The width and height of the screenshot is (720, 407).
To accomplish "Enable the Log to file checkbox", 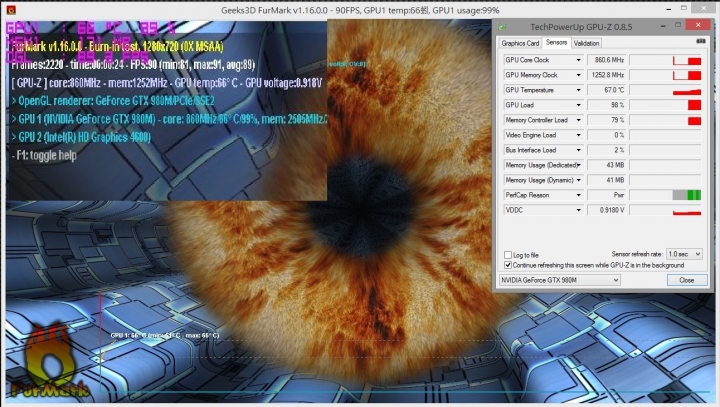I will pos(508,255).
